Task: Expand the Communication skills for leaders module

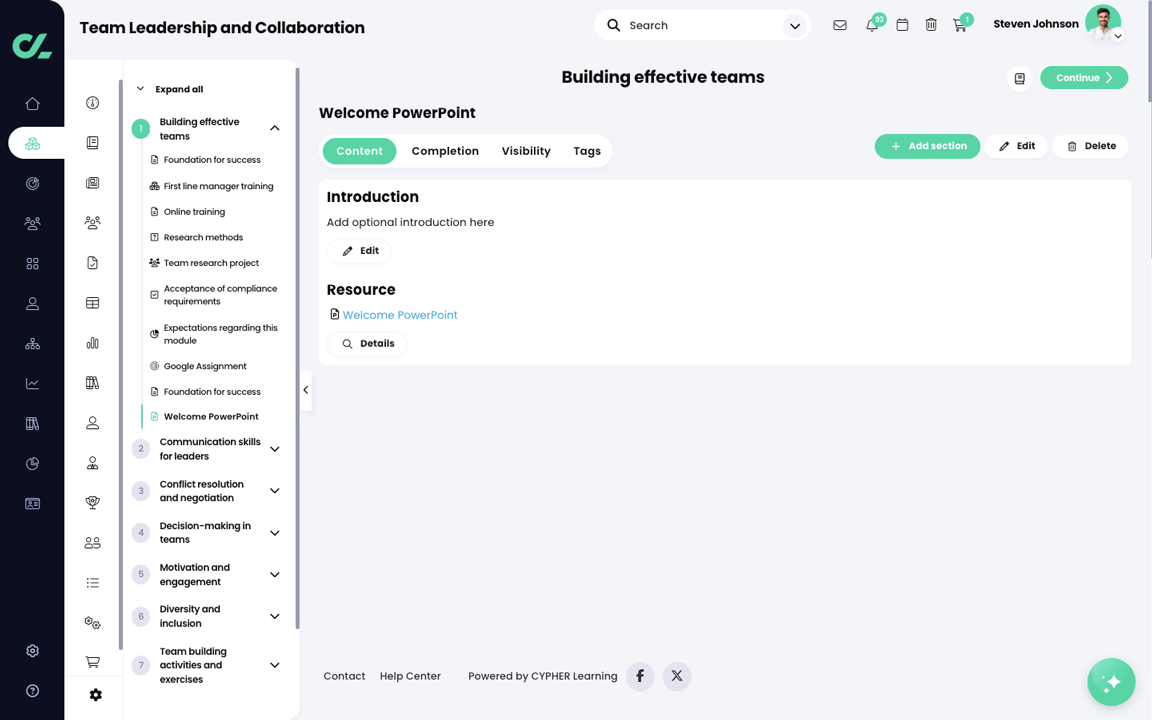Action: (x=274, y=448)
